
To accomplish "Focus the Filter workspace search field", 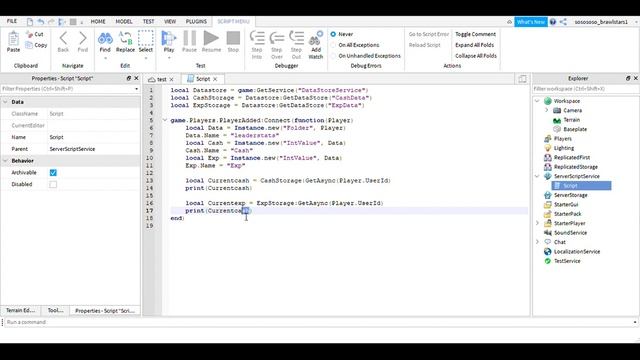I will coord(586,89).
